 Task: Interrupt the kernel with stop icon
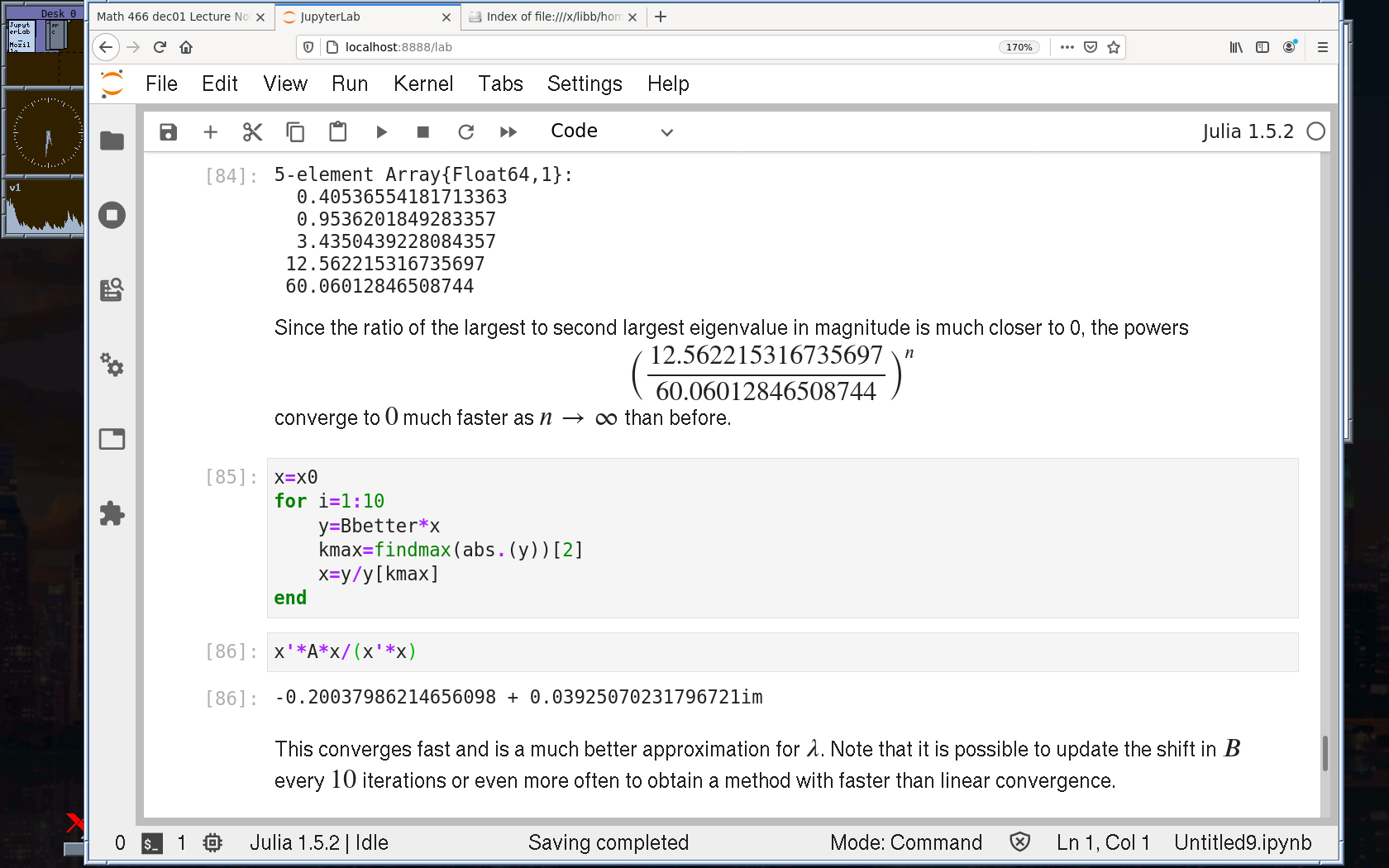tap(423, 132)
